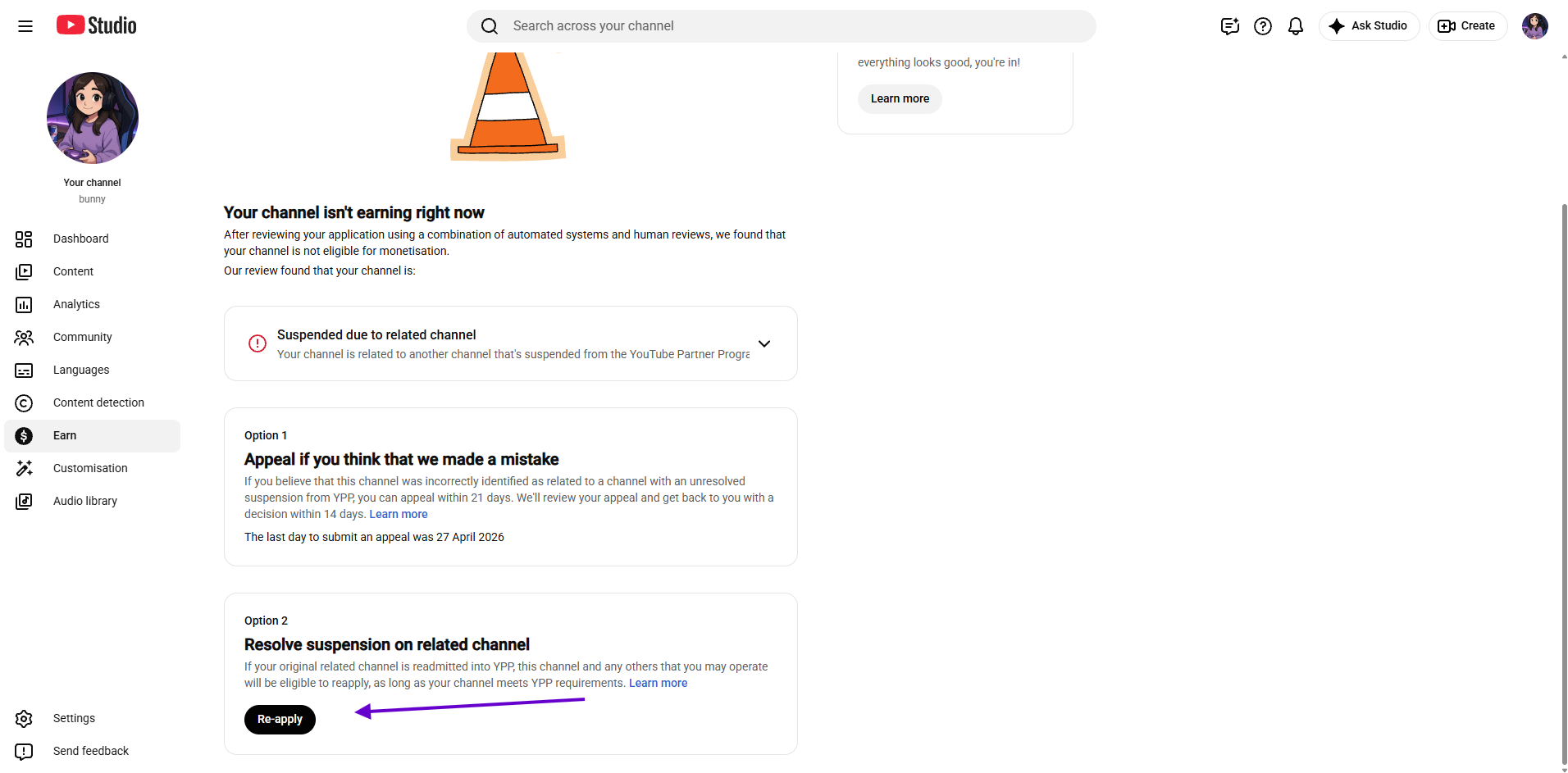Open the Languages menu label
1568x773 pixels.
81,370
